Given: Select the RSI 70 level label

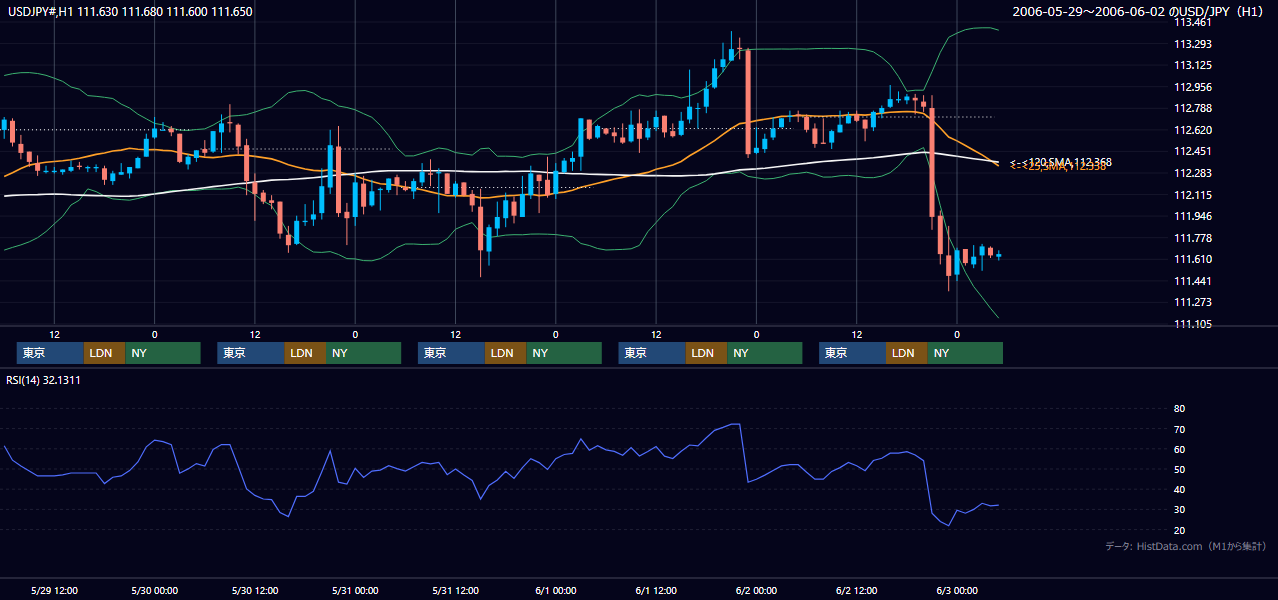Looking at the screenshot, I should 1179,430.
